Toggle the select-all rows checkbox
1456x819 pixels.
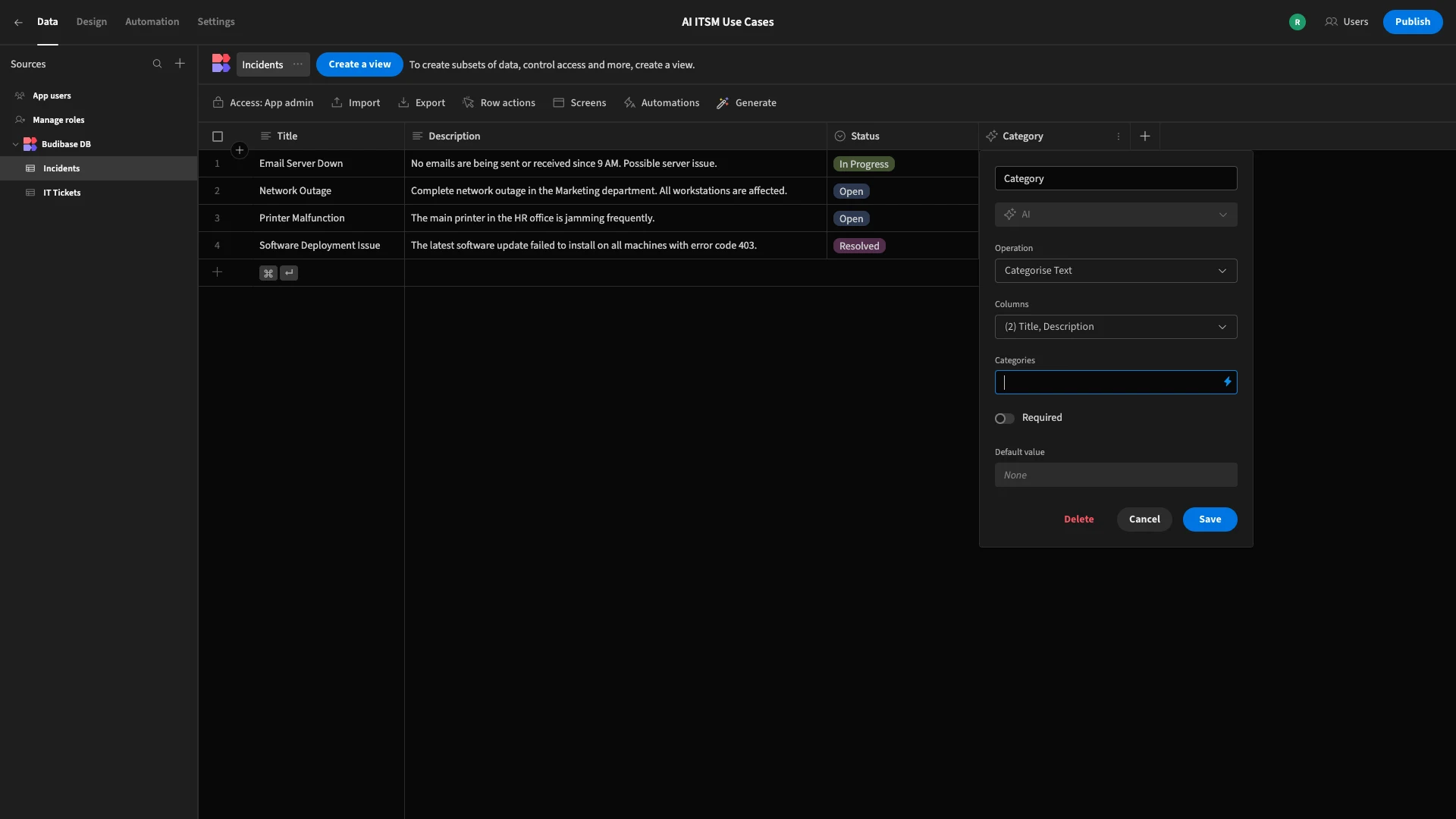(x=218, y=136)
